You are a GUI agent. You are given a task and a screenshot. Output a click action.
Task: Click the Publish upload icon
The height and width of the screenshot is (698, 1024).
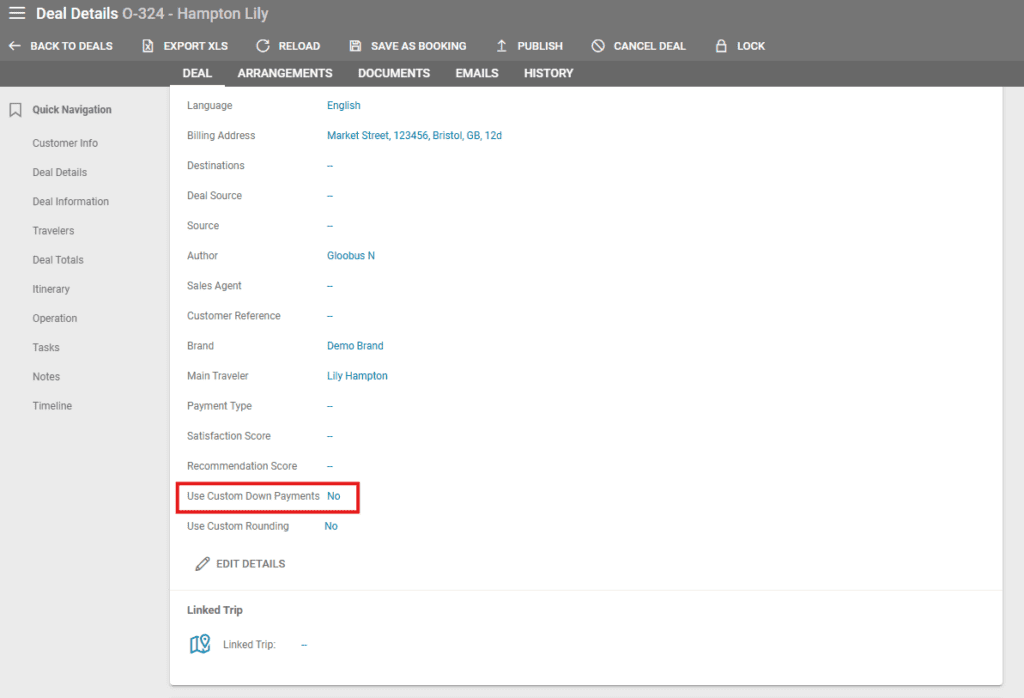(502, 46)
